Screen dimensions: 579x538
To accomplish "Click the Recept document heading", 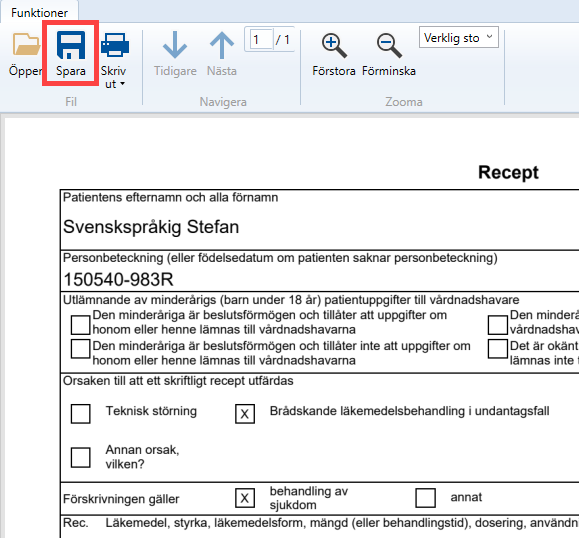I will [x=508, y=172].
